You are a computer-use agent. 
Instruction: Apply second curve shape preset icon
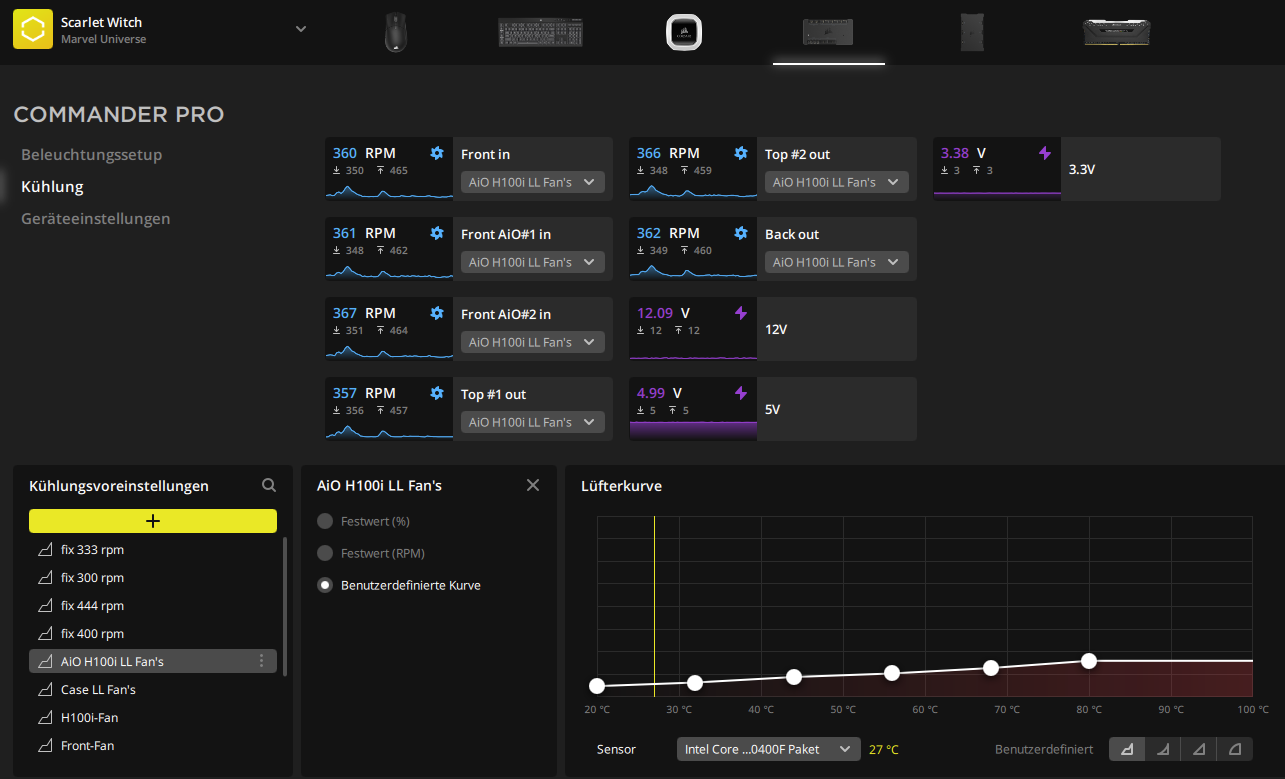pos(1163,749)
